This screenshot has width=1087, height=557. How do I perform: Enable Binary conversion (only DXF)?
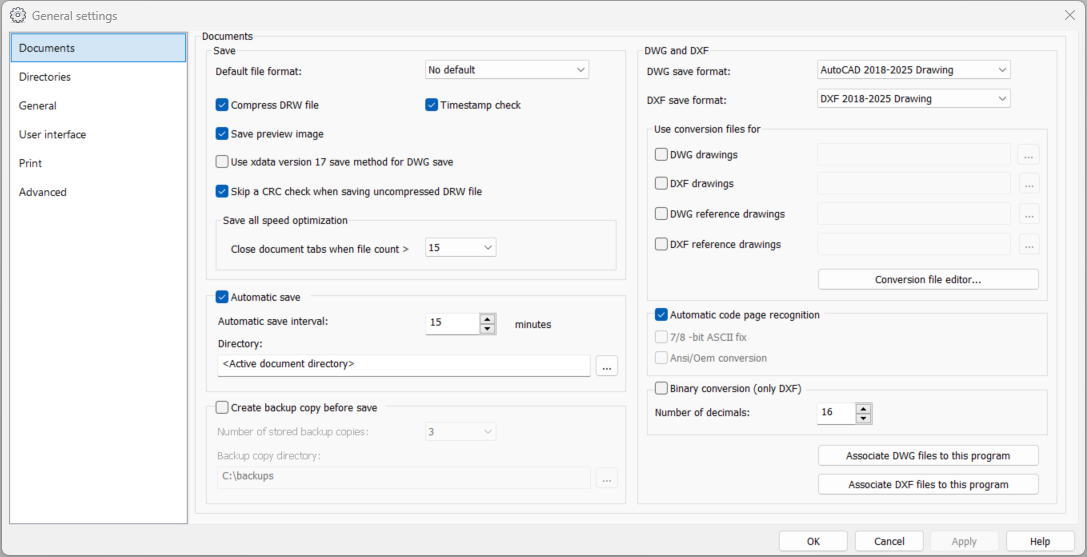click(661, 389)
